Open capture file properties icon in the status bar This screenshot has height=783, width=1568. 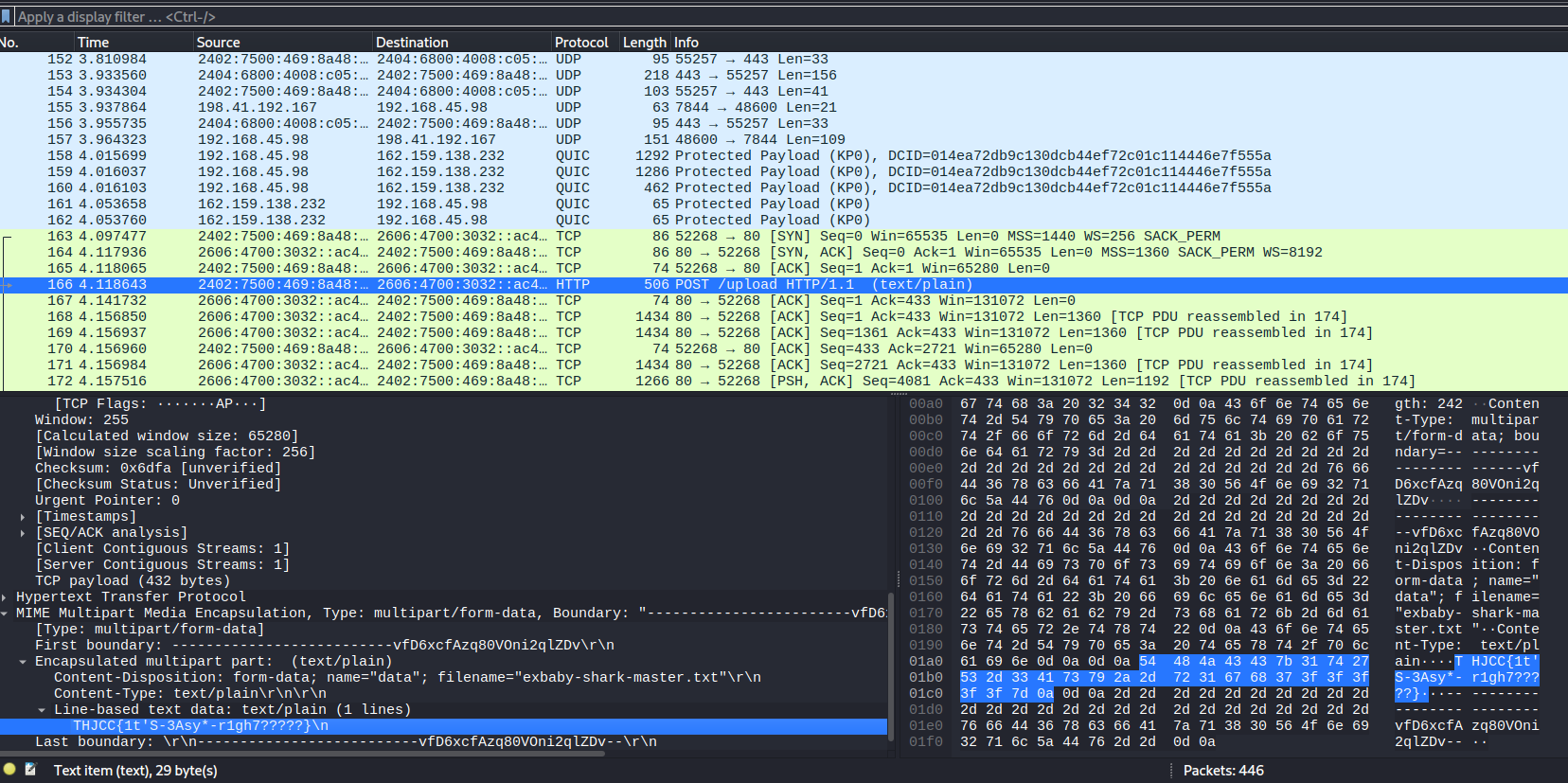[30, 770]
